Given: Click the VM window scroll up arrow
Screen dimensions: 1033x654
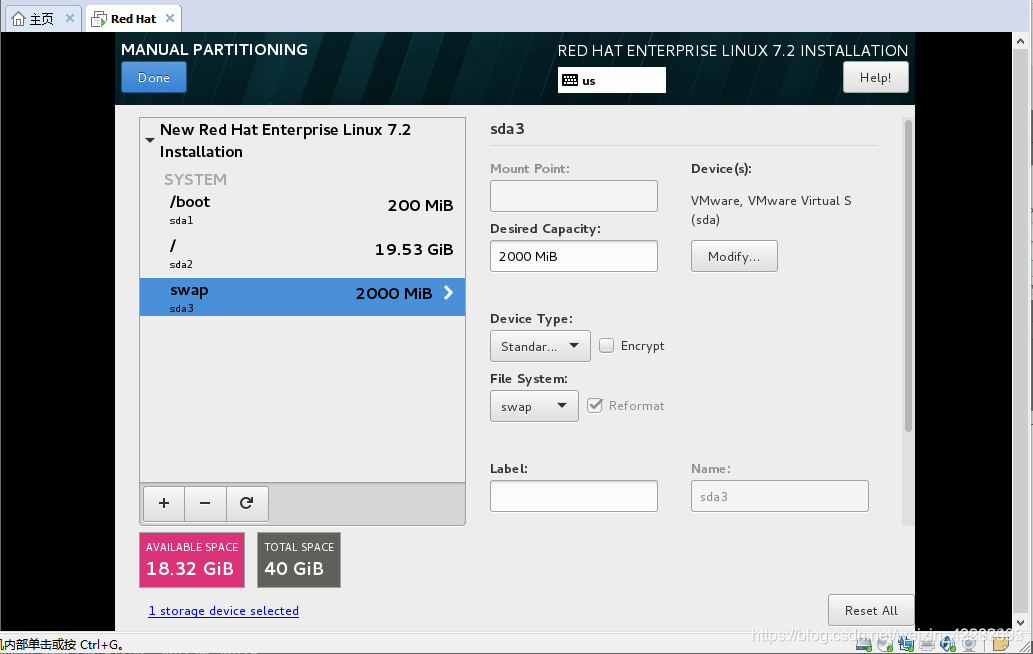Looking at the screenshot, I should coord(1020,41).
